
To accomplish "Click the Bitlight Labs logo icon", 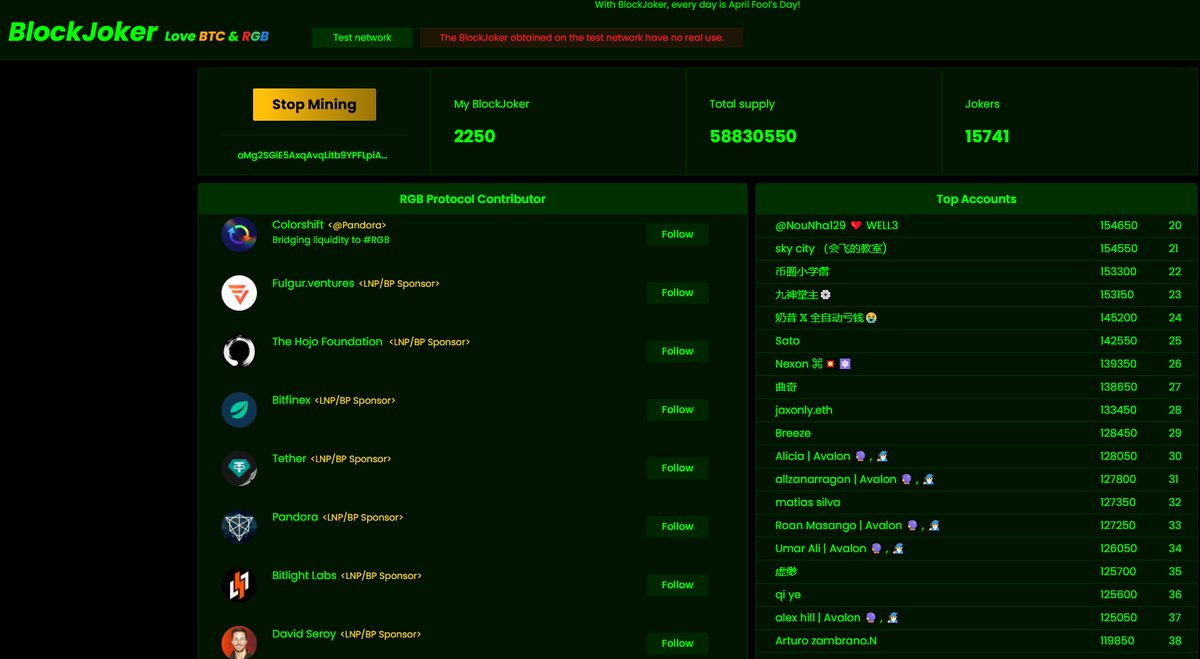I will point(239,585).
